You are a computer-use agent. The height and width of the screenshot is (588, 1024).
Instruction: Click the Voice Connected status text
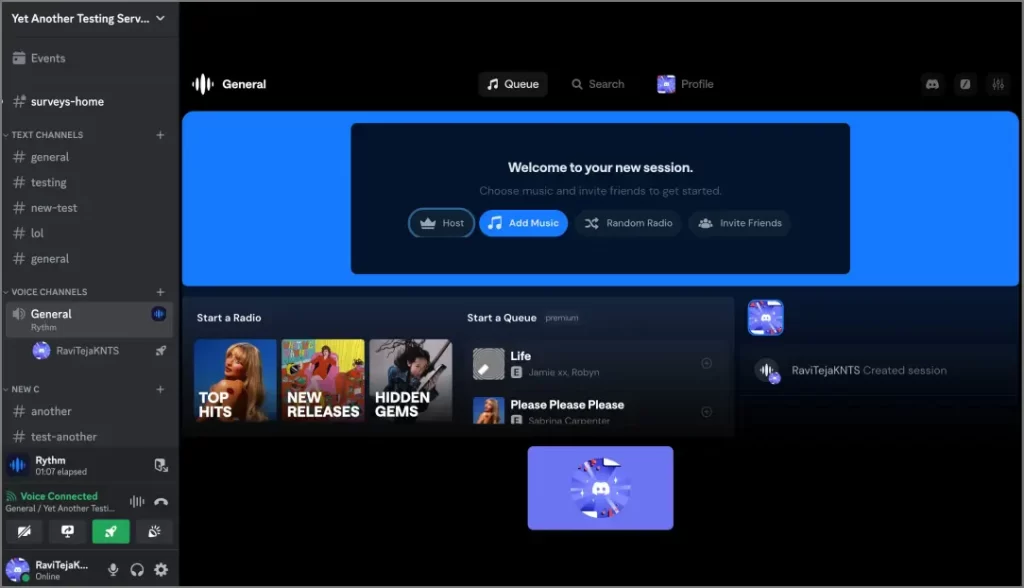tap(59, 496)
